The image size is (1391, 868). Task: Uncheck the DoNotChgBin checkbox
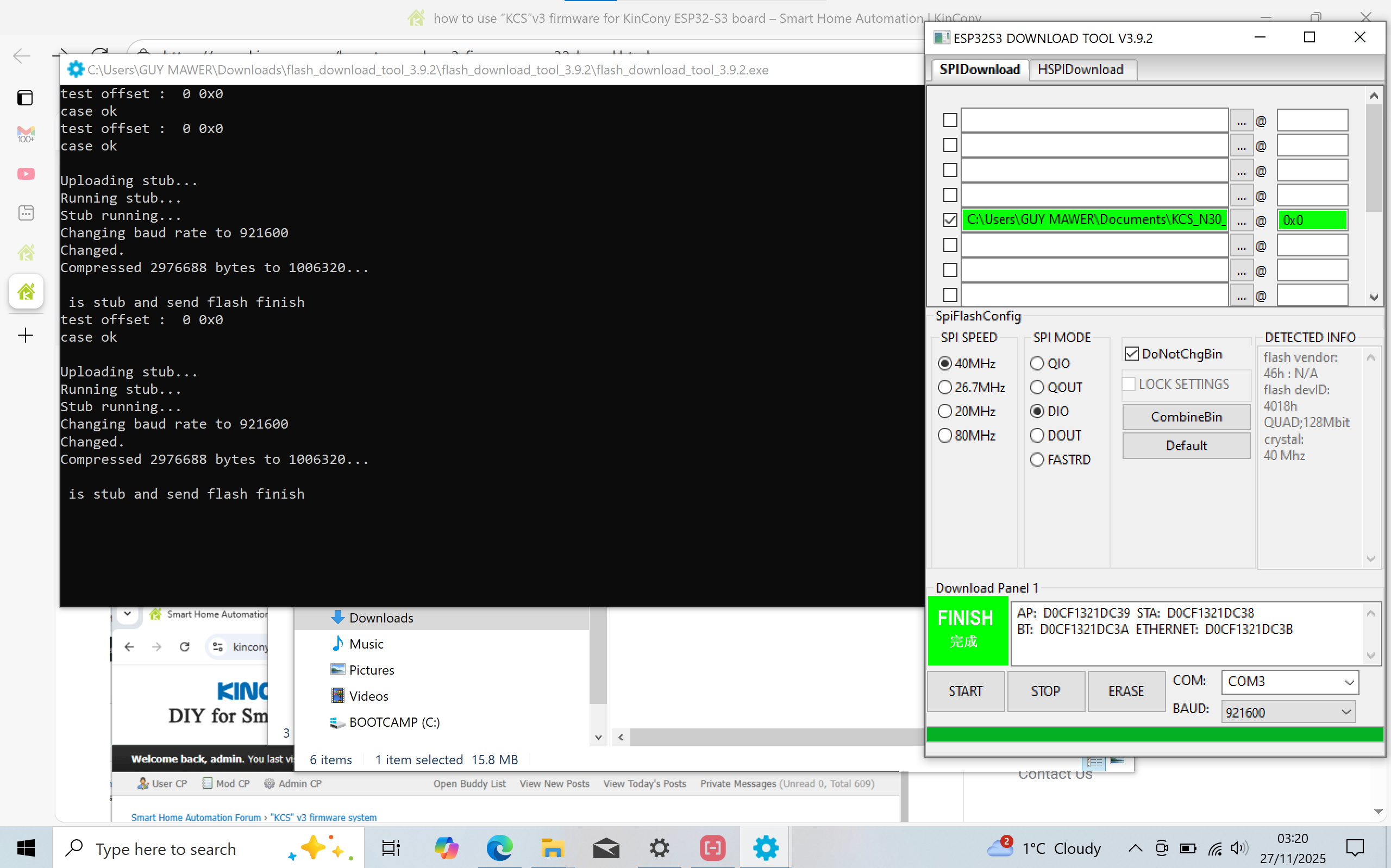1131,354
